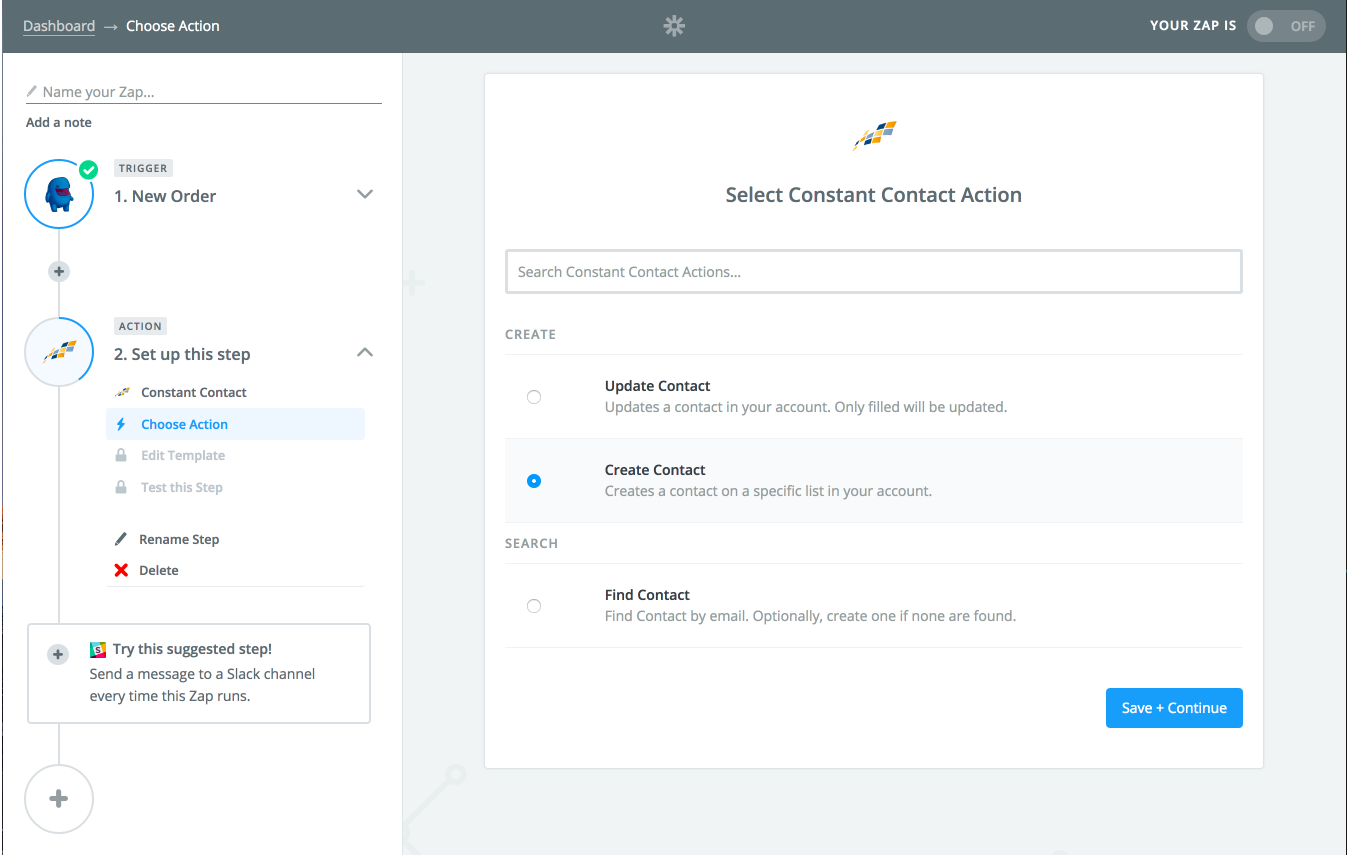Click the Update Contact action title
This screenshot has width=1347, height=855.
click(658, 386)
